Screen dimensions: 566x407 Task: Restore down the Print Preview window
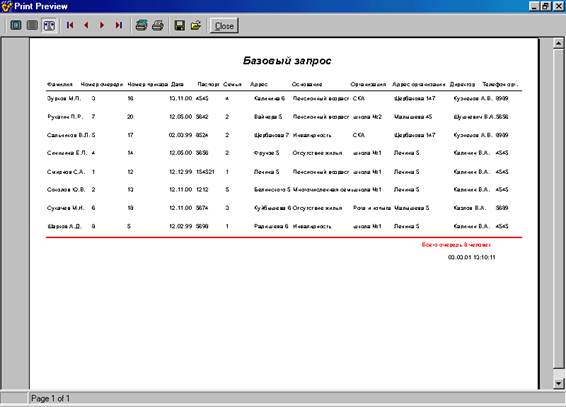click(x=546, y=6)
